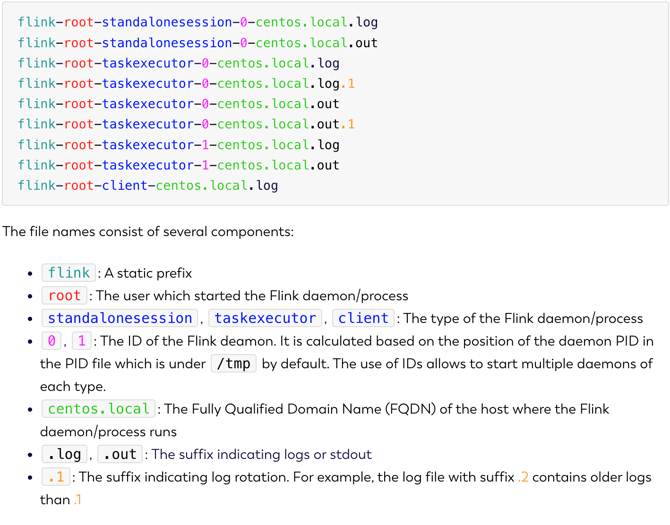This screenshot has height=525, width=670.
Task: Click text 'A static prefix'
Action: coord(148,273)
